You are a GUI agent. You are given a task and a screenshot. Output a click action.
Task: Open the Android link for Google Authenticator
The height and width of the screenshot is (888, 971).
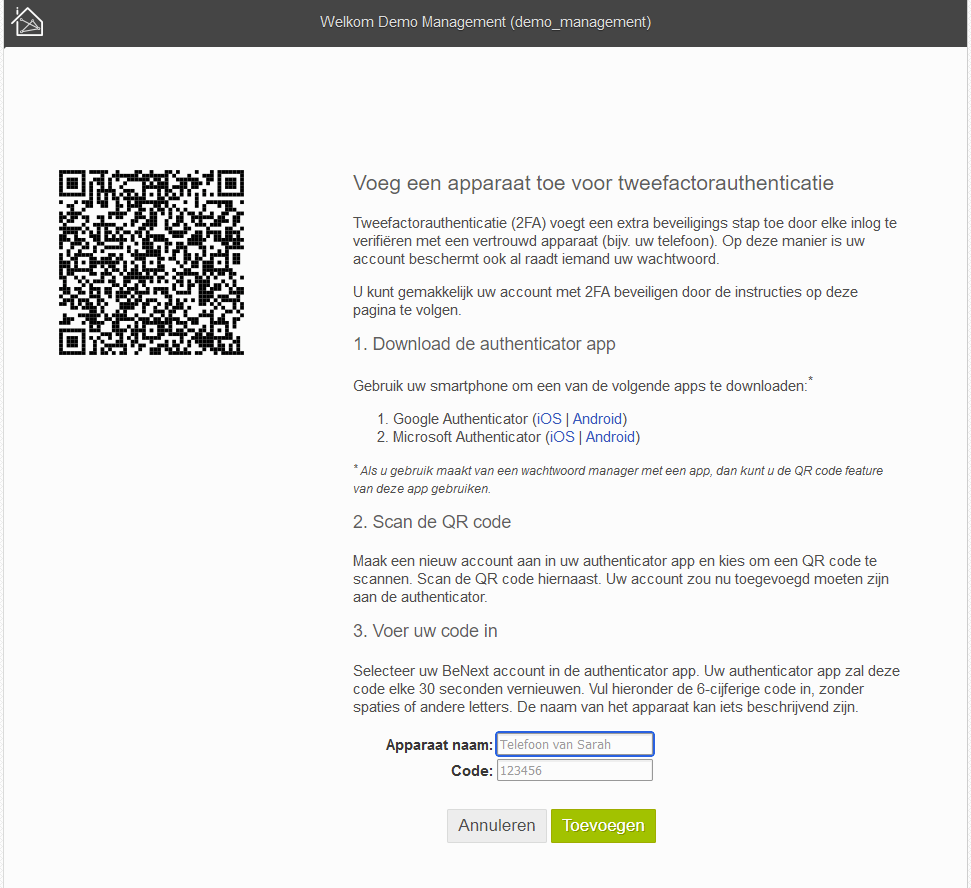click(x=597, y=418)
